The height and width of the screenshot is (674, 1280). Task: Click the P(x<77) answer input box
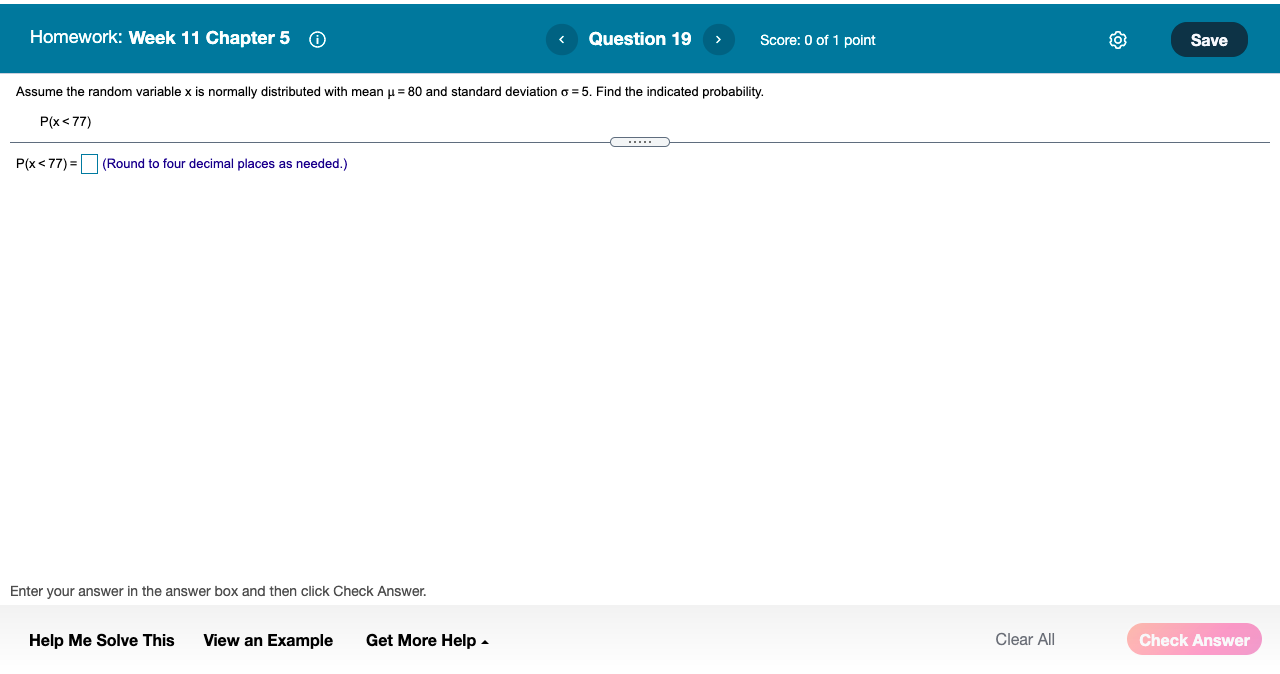89,164
